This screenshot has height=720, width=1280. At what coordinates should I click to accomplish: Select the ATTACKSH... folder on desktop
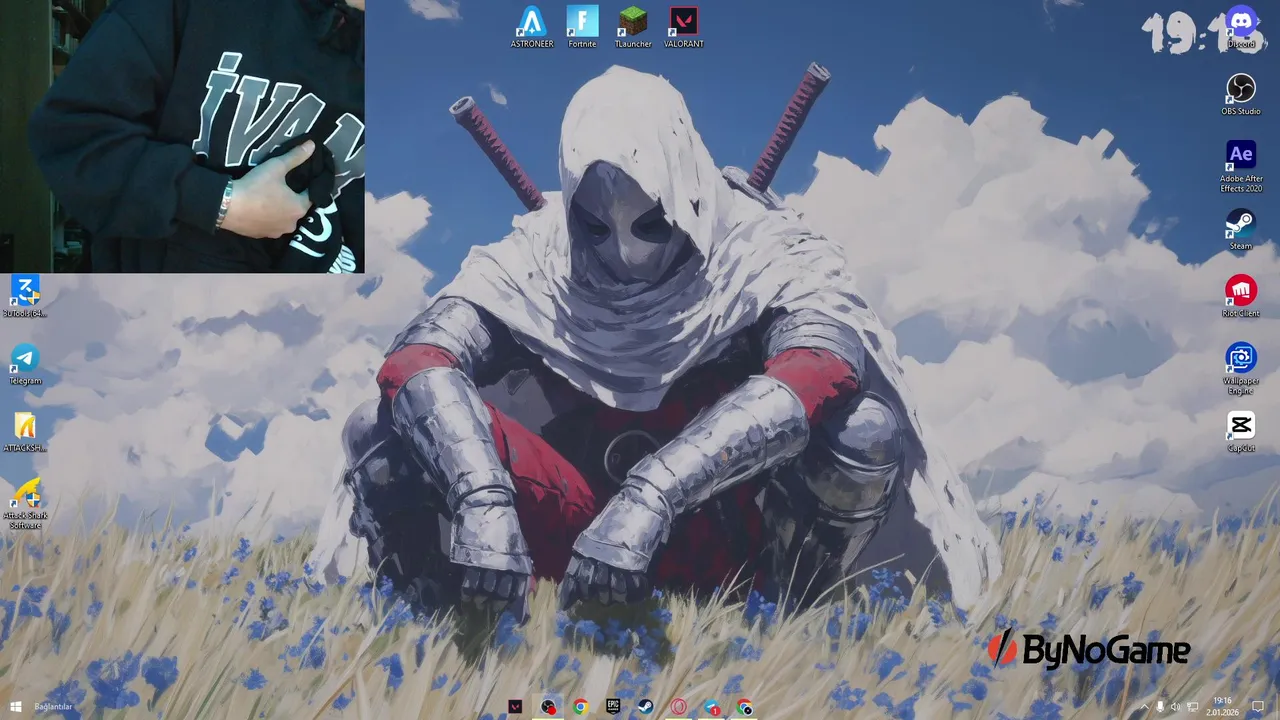[x=25, y=431]
